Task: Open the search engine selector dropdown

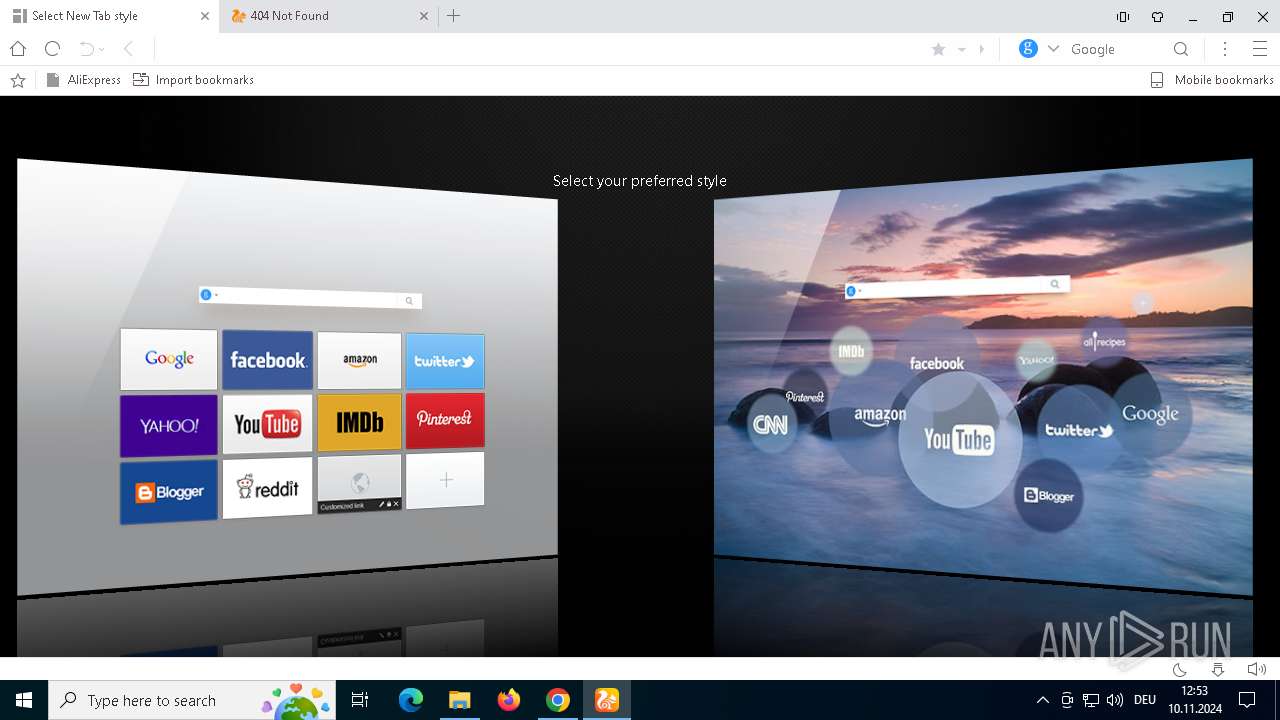Action: pyautogui.click(x=1053, y=49)
